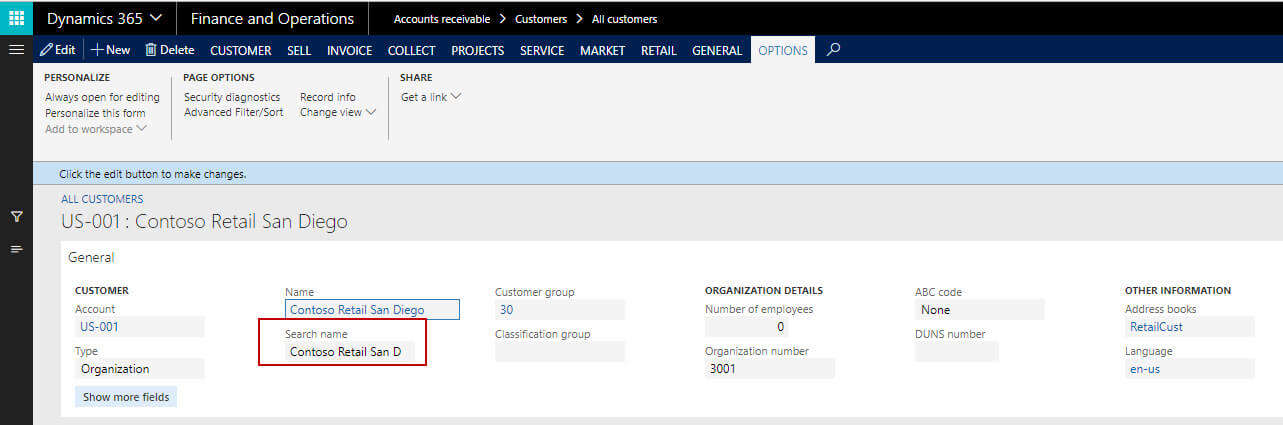Expand Add to workspace dropdown
1283x425 pixels.
pos(96,129)
